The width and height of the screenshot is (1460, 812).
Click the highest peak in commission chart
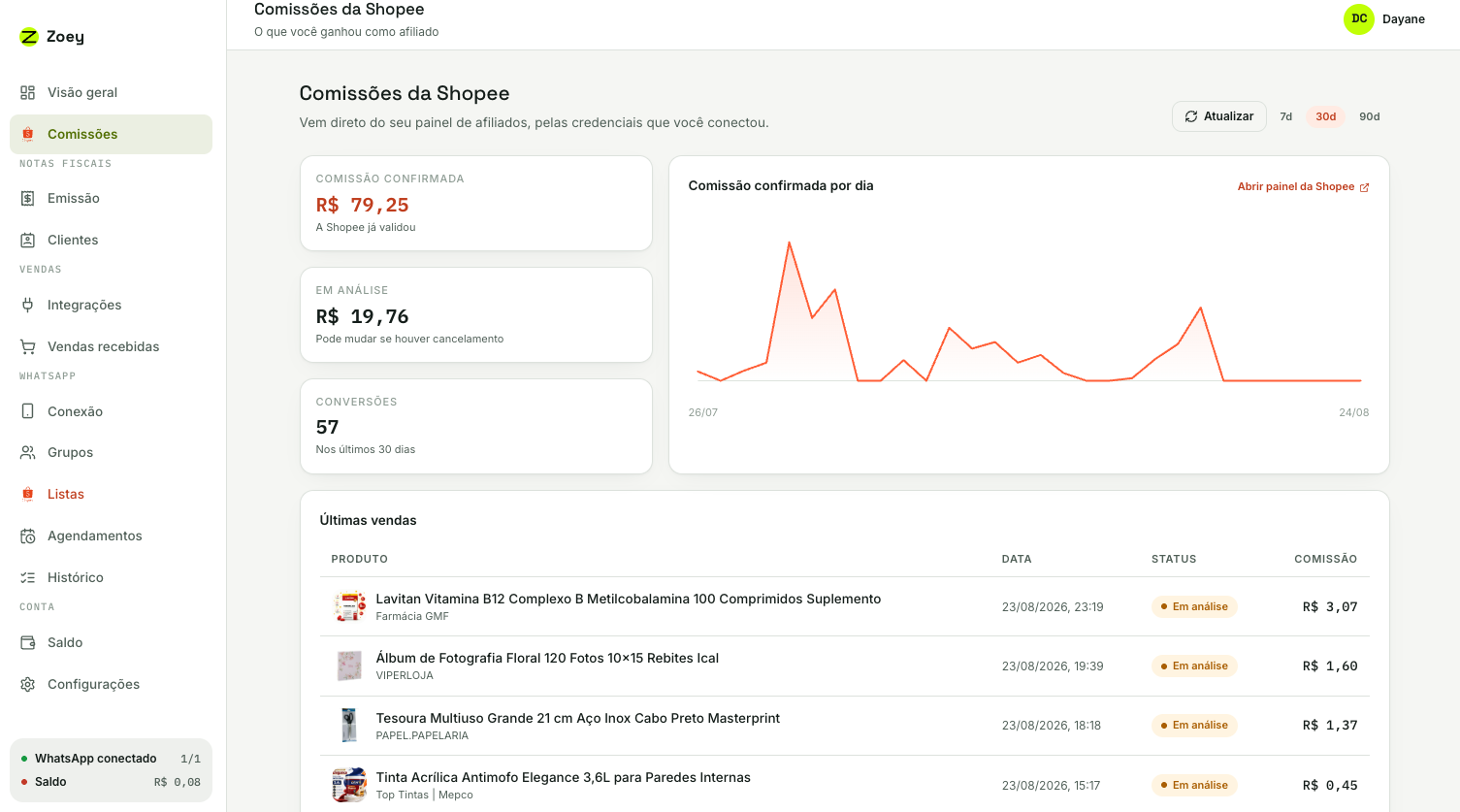790,243
